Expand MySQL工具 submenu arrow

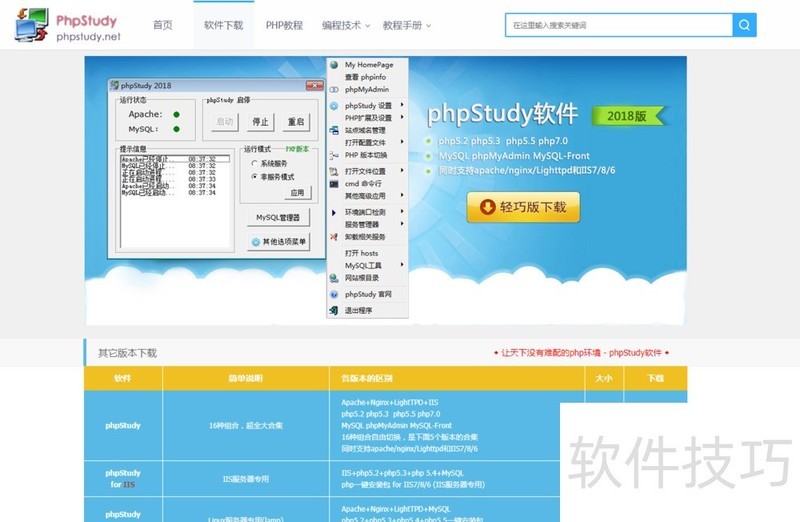[402, 264]
